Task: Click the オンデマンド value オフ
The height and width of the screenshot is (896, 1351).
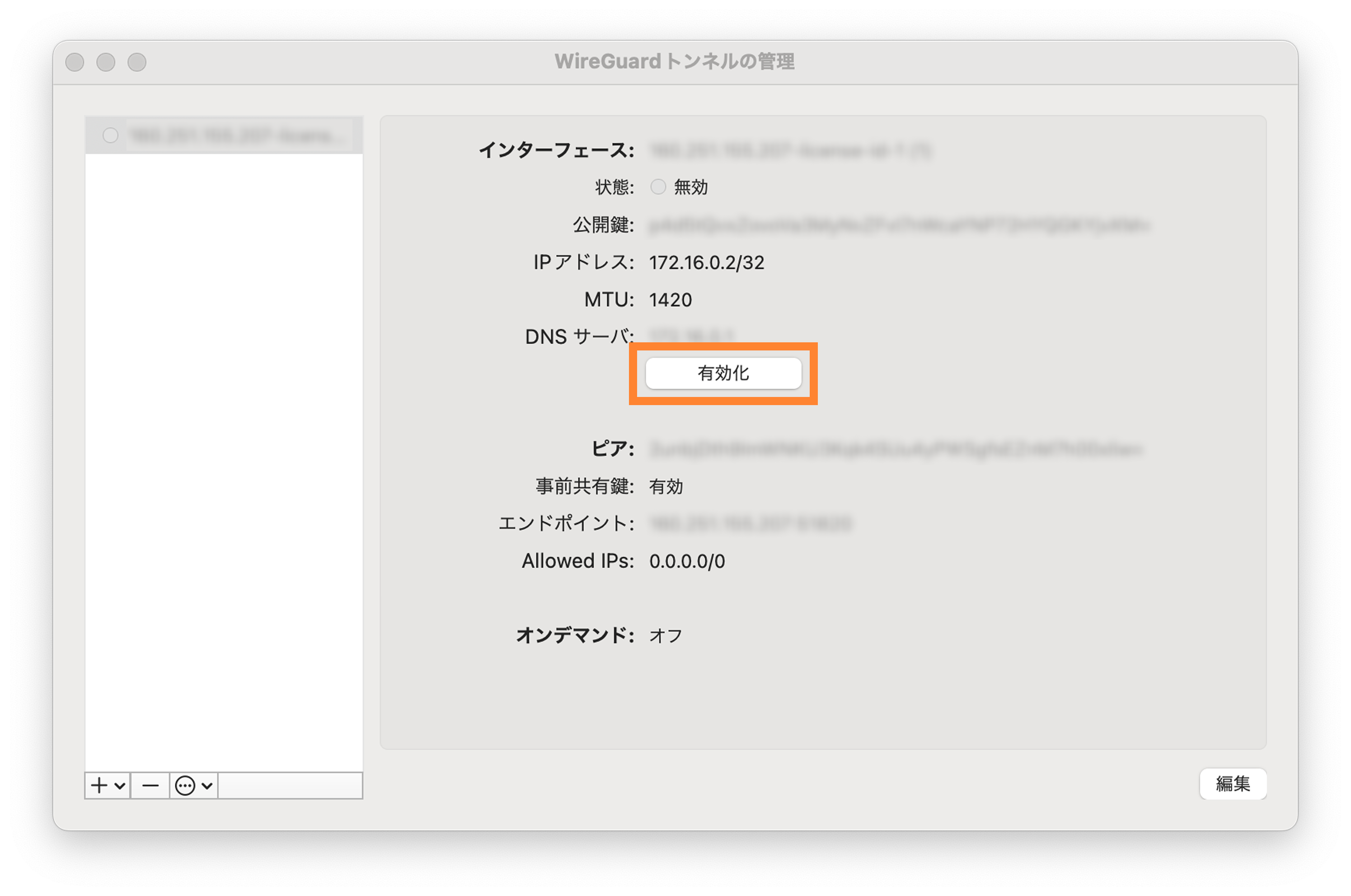Action: (x=666, y=635)
